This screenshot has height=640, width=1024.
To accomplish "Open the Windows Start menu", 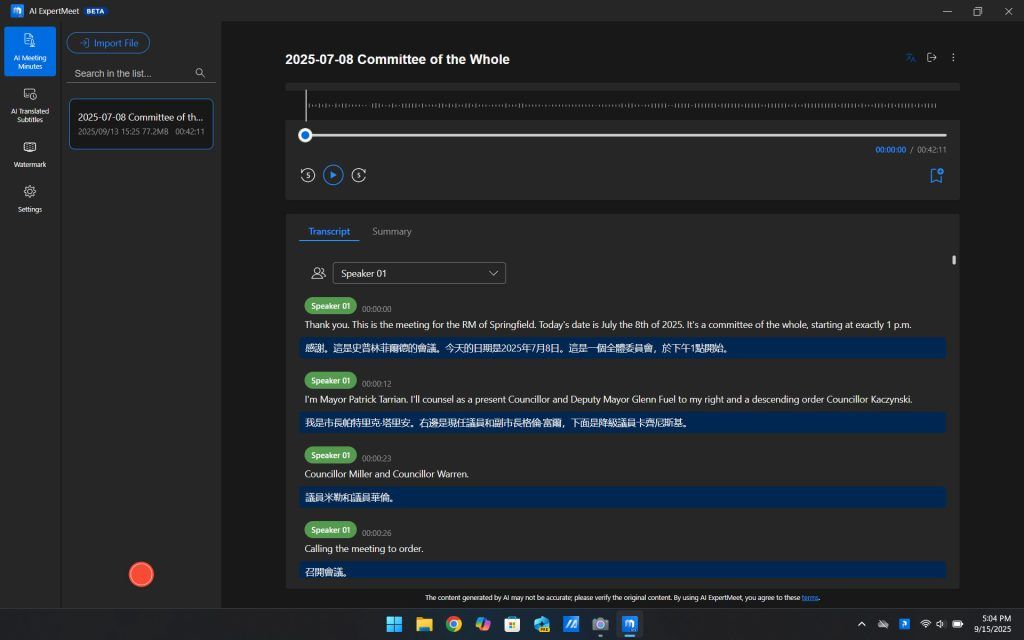I will pyautogui.click(x=394, y=624).
